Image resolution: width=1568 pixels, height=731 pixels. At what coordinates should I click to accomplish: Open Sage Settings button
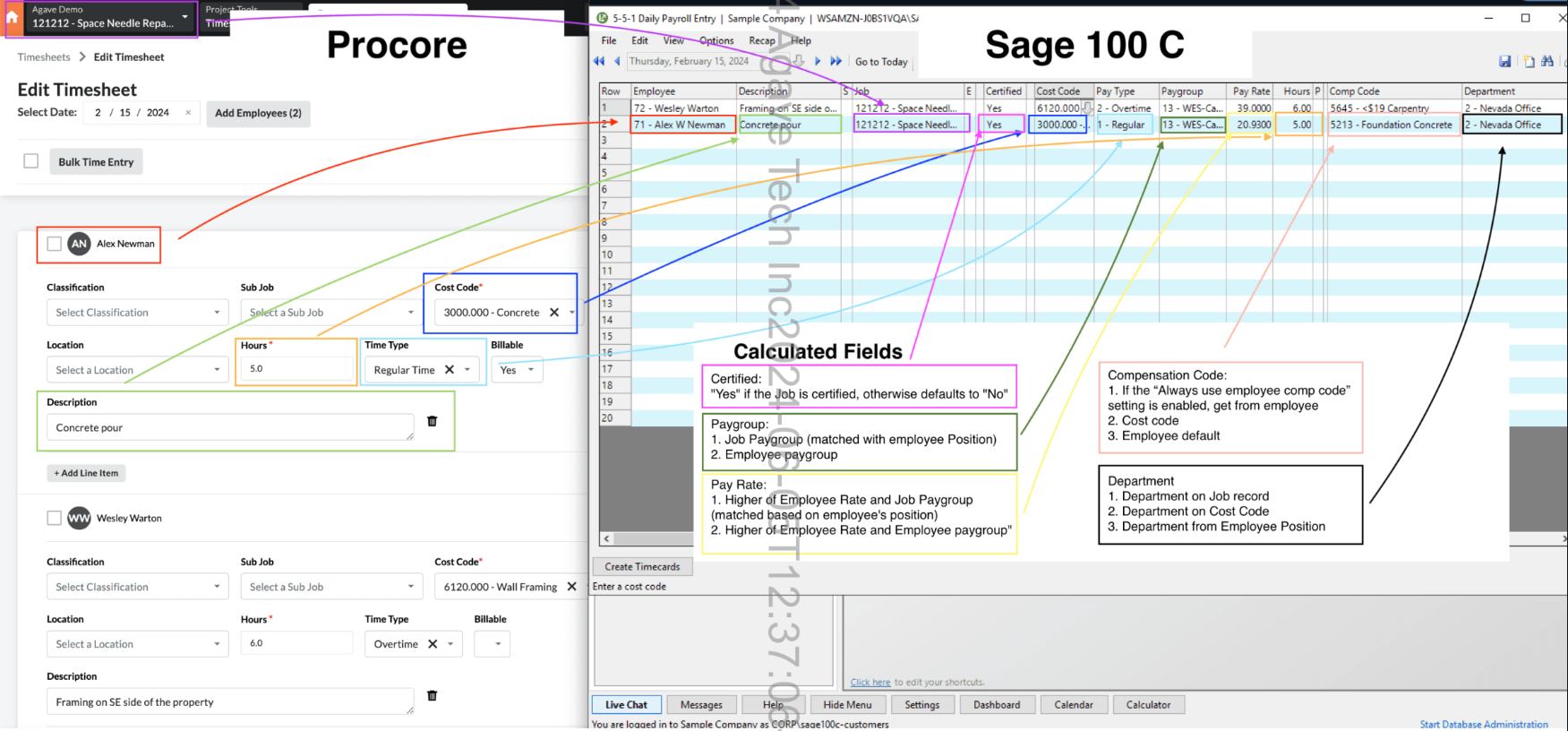click(x=921, y=705)
